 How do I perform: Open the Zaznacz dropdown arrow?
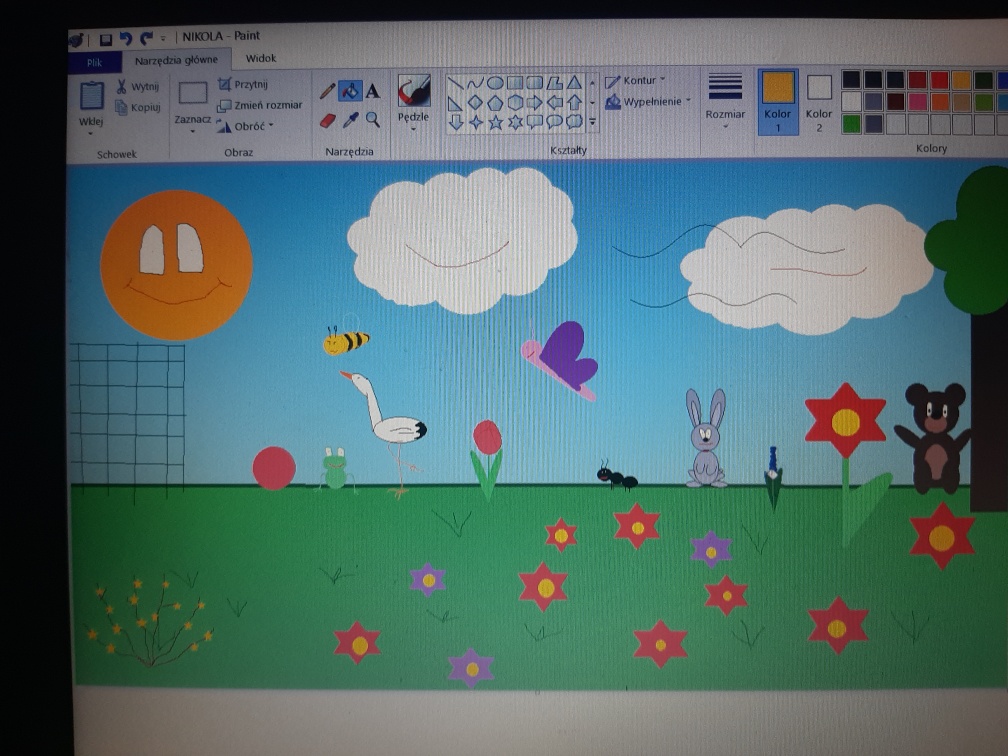[192, 132]
